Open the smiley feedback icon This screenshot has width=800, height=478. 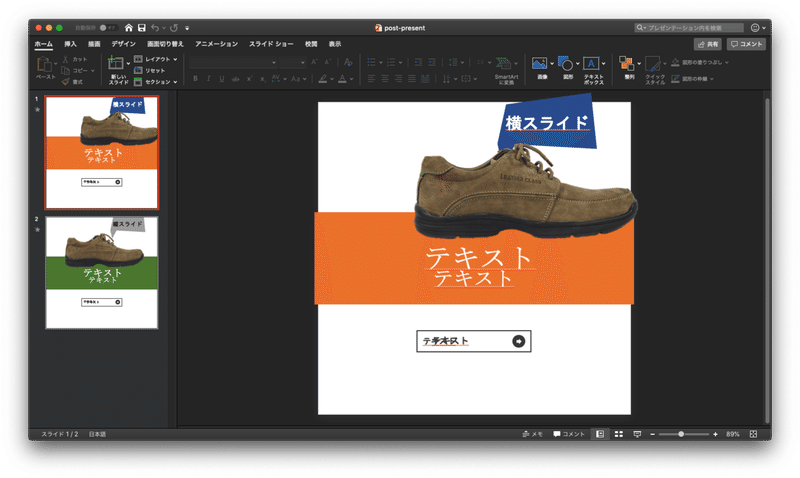click(755, 28)
